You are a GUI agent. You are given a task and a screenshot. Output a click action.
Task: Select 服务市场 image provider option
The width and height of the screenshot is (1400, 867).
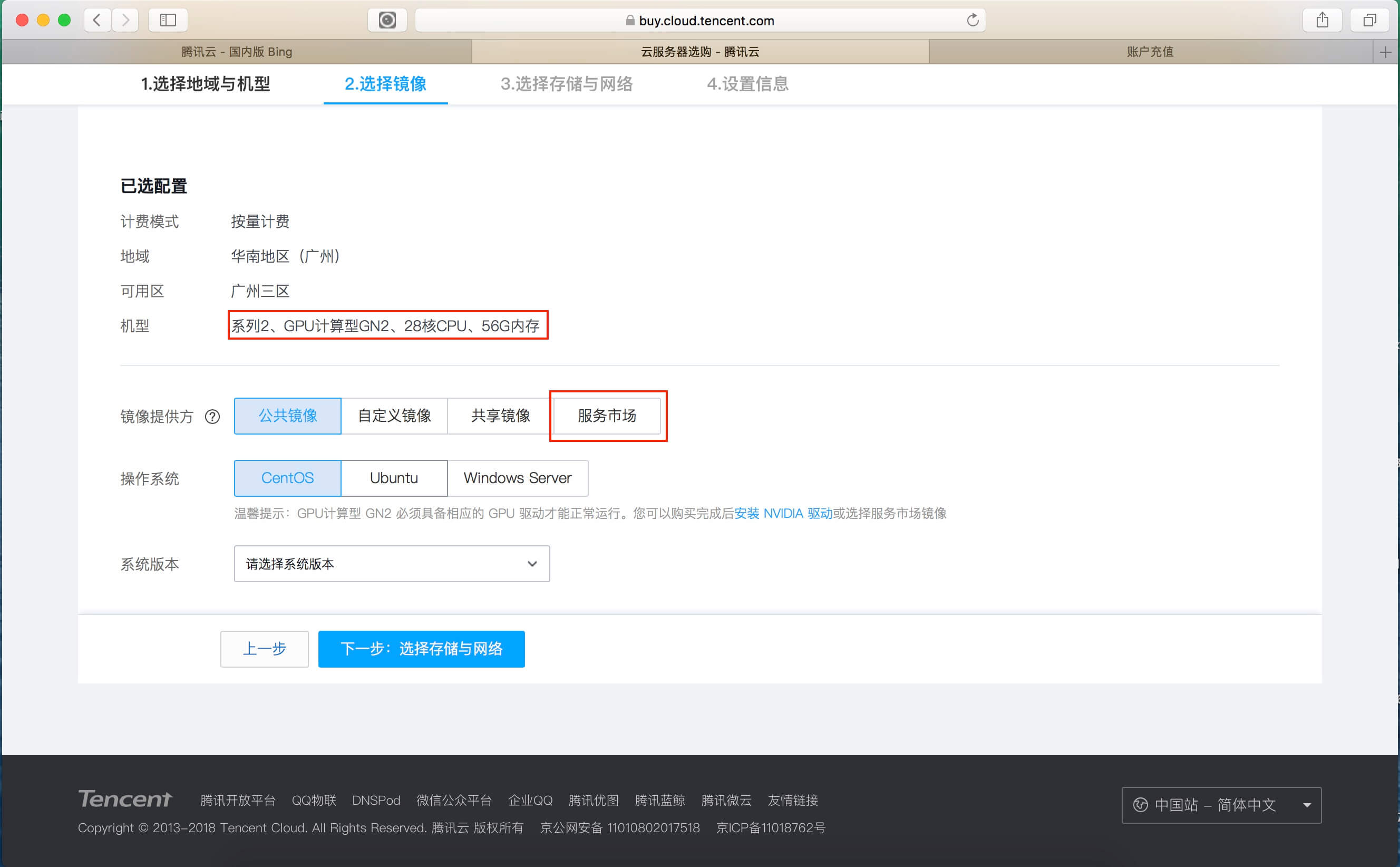(607, 416)
